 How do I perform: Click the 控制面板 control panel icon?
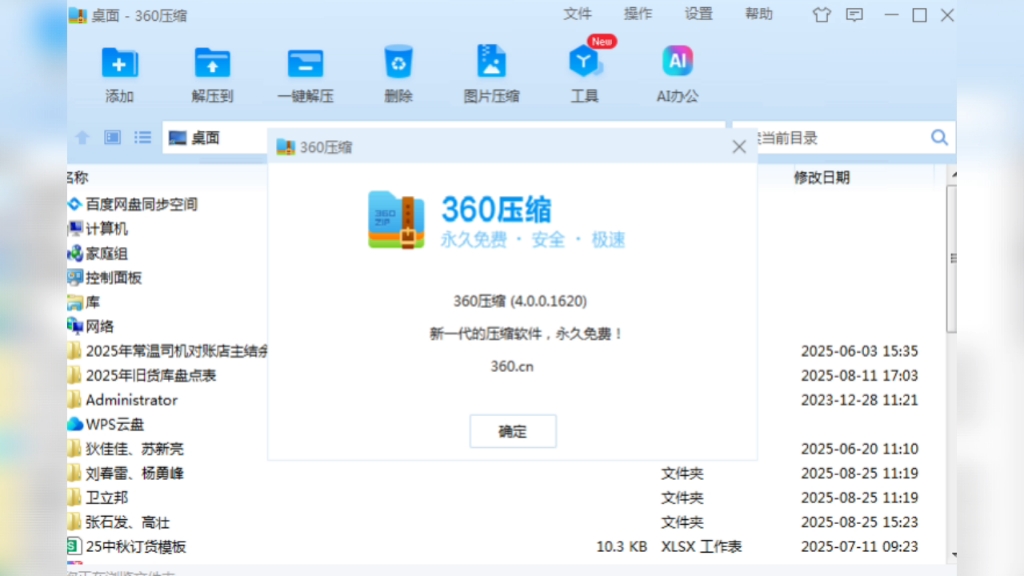(x=75, y=278)
